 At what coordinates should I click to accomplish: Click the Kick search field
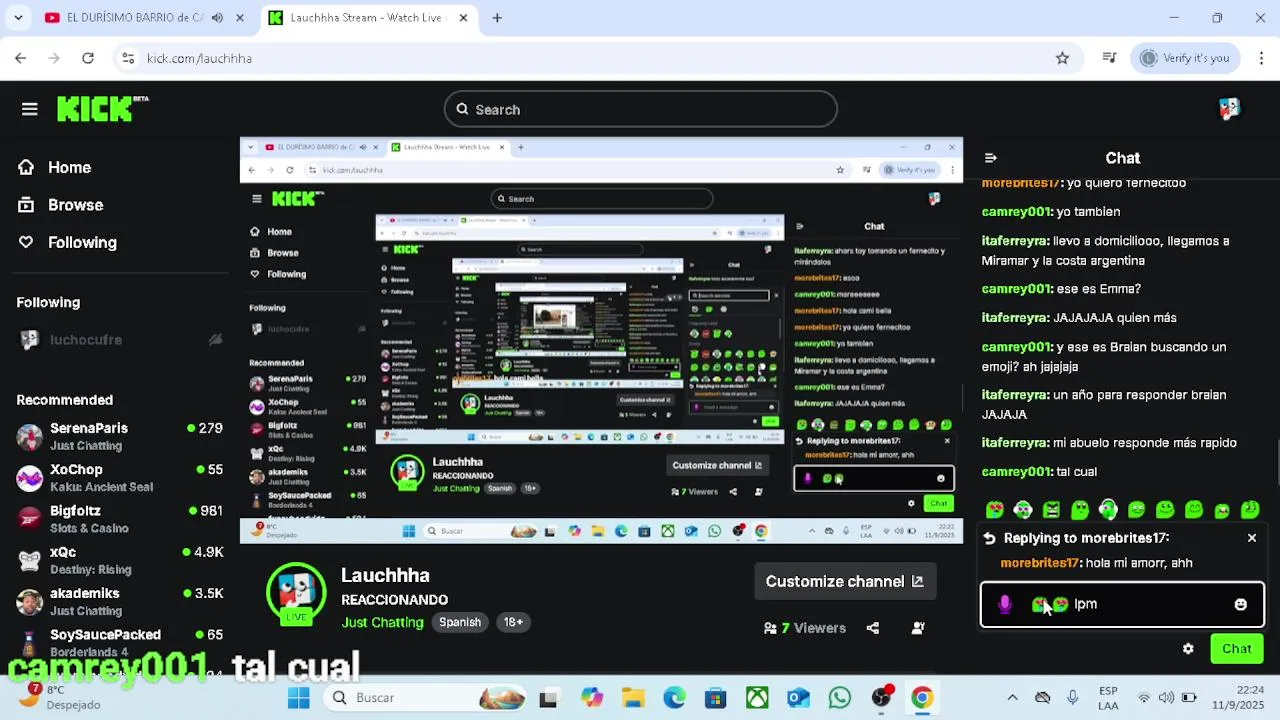(640, 109)
